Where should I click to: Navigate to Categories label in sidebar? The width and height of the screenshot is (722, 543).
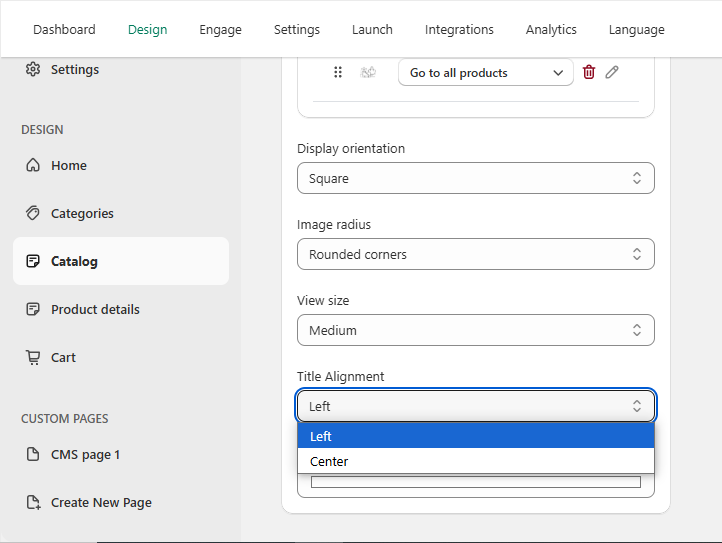click(82, 213)
